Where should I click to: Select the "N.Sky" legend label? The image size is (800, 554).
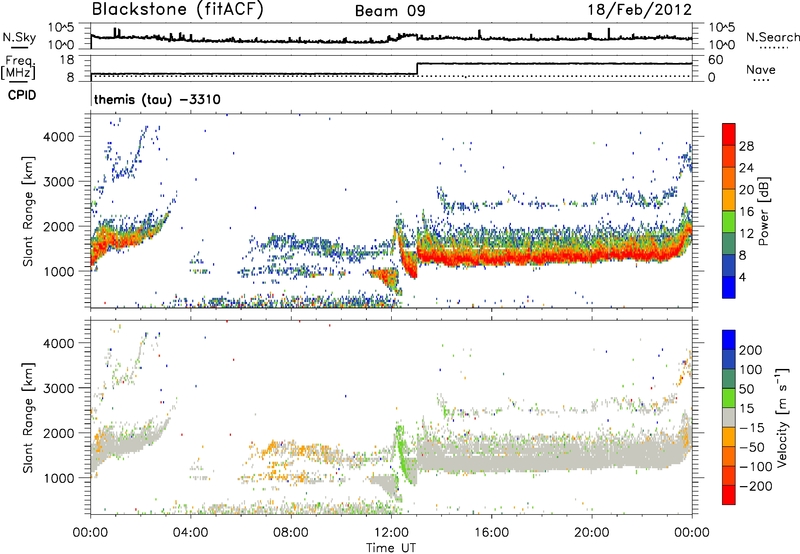(19, 37)
